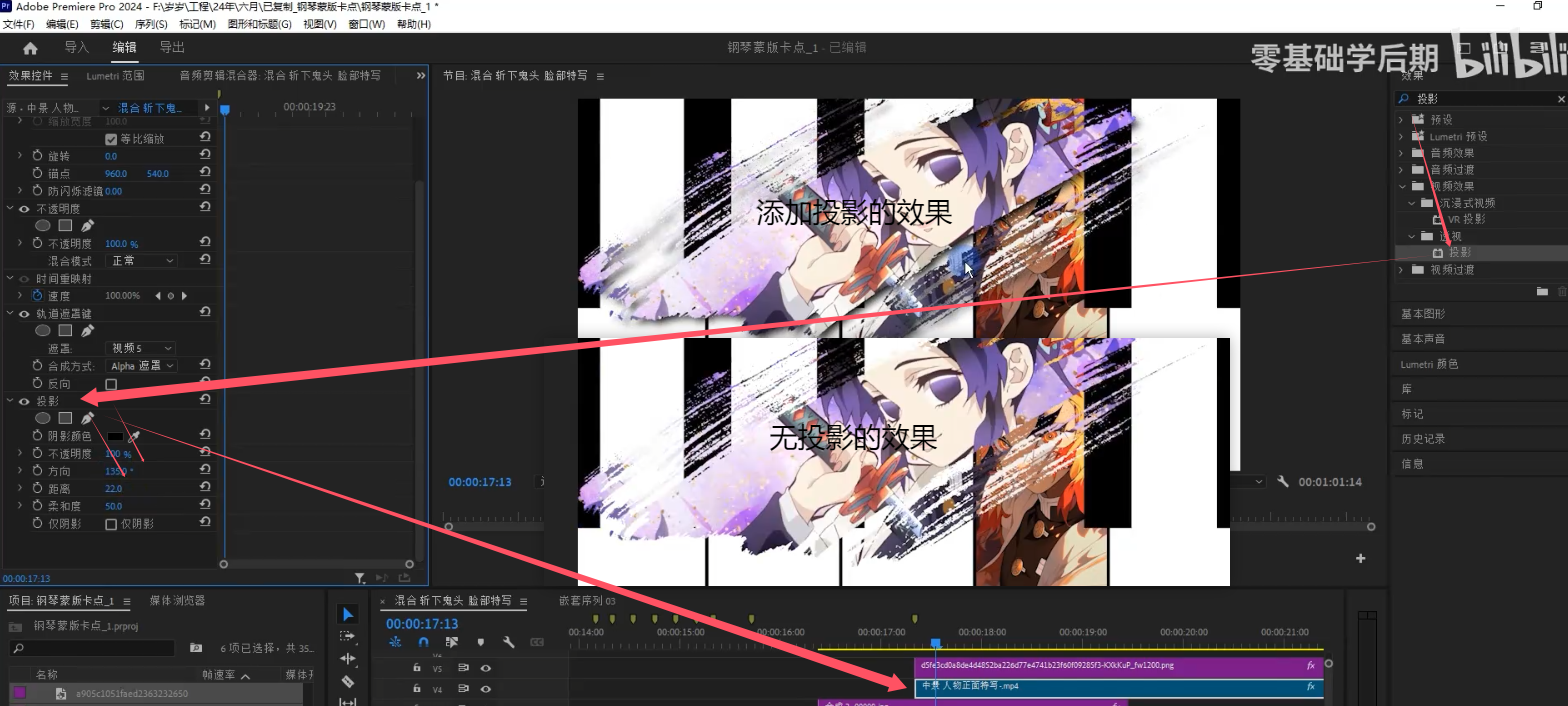
Task: Open the black 阴影颜色 swatch
Action: 115,436
